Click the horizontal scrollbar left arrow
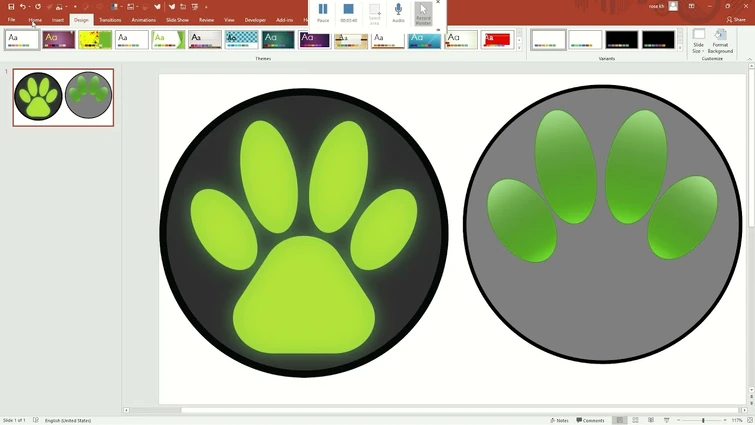Screen dimensions: 755x425 tap(126, 410)
